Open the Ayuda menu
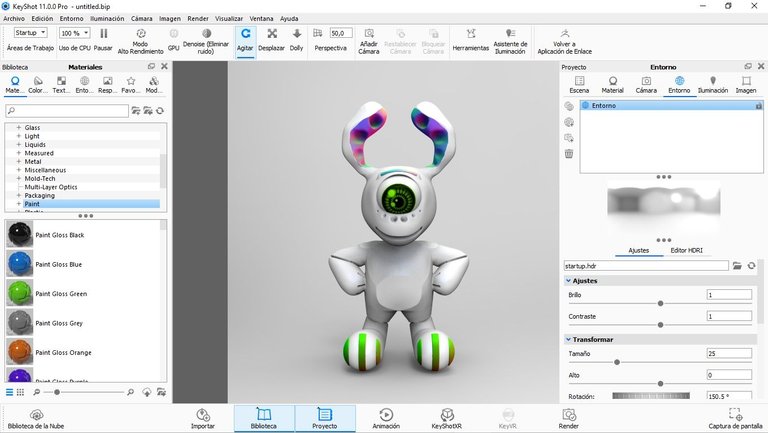 point(289,19)
